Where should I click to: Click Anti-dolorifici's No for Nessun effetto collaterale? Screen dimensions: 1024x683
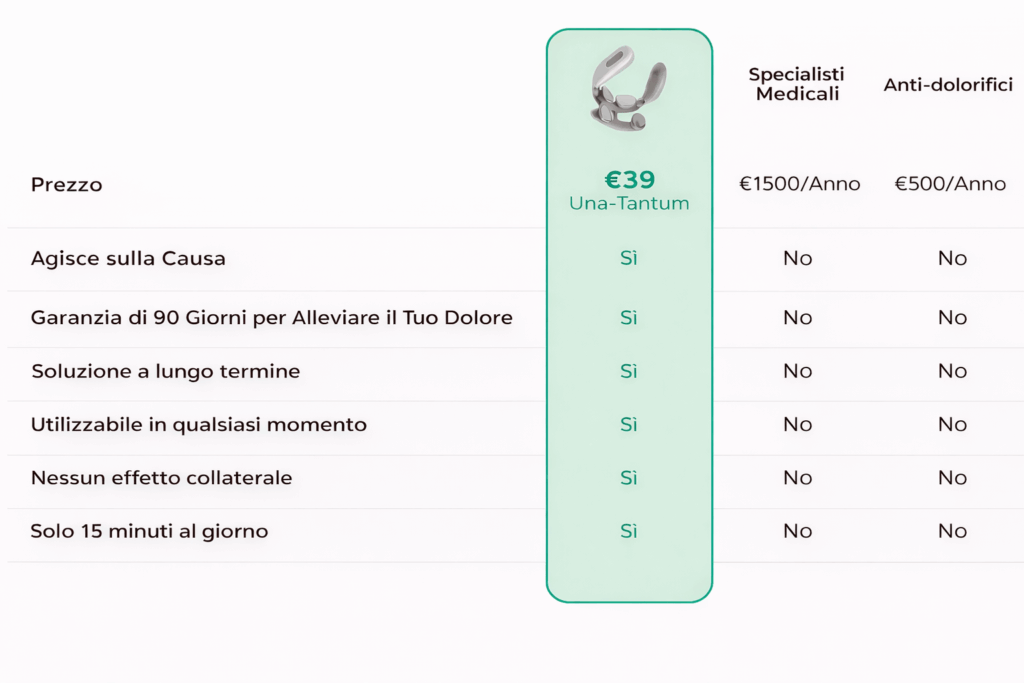[952, 478]
